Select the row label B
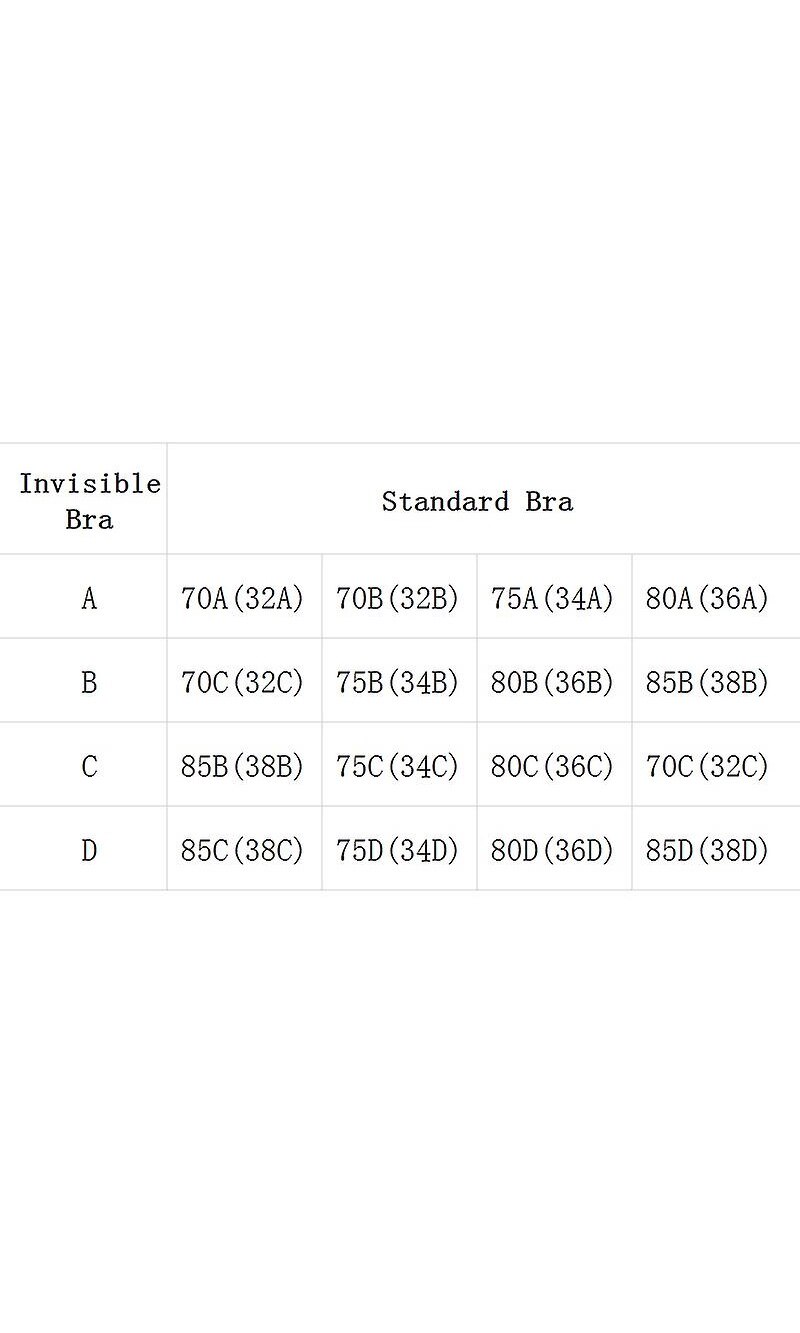This screenshot has width=800, height=1333. pos(89,683)
